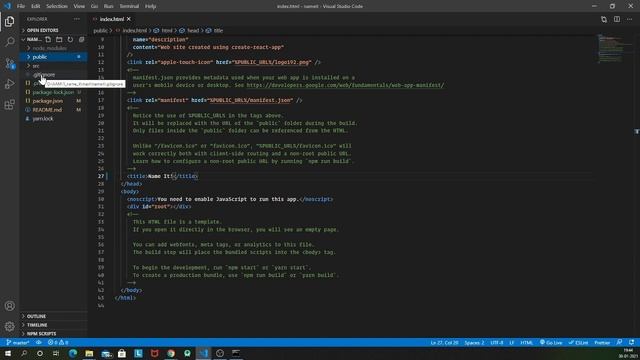Open Microsoft Edge from taskbar
640x360 pixels.
pyautogui.click(x=73, y=353)
